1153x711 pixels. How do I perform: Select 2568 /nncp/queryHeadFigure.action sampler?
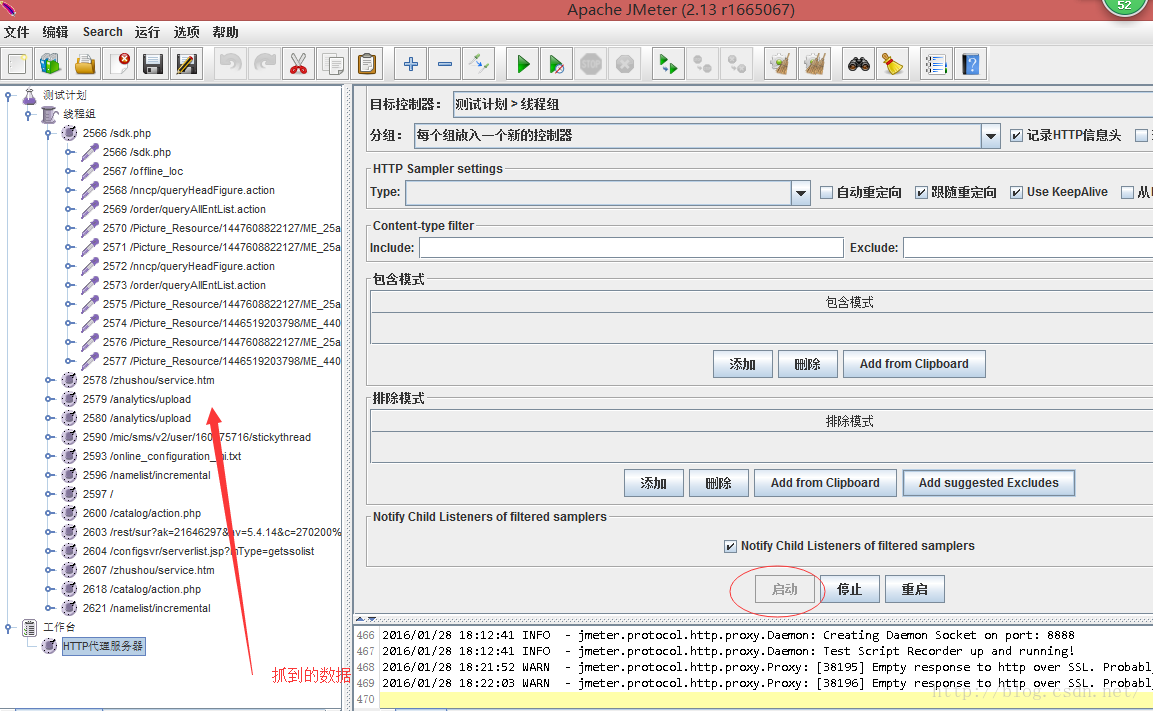(188, 190)
